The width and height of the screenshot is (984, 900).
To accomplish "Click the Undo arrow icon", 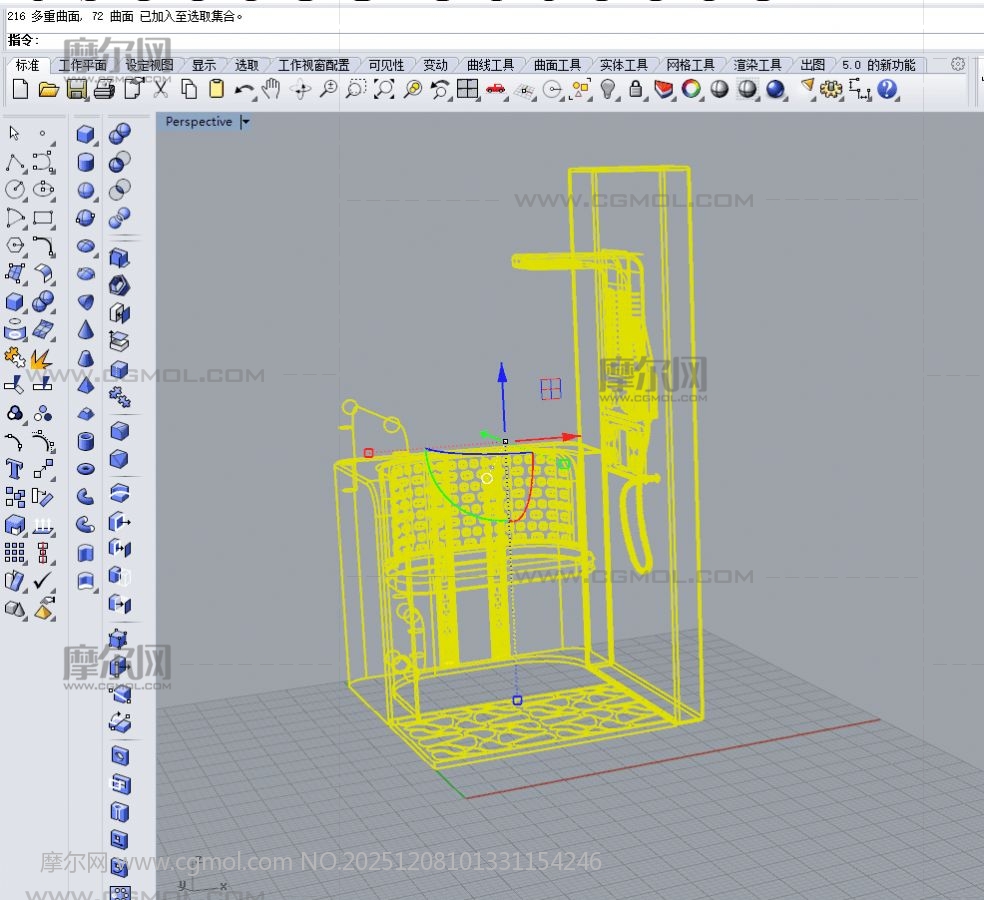I will pos(244,90).
